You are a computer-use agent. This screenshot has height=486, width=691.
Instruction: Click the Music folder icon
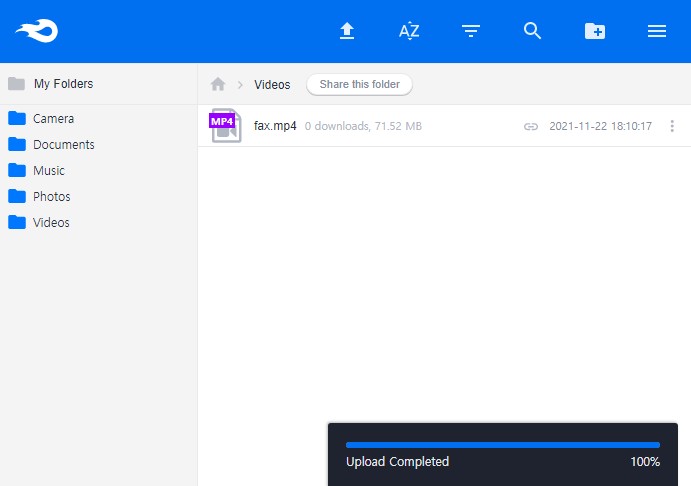(x=17, y=170)
